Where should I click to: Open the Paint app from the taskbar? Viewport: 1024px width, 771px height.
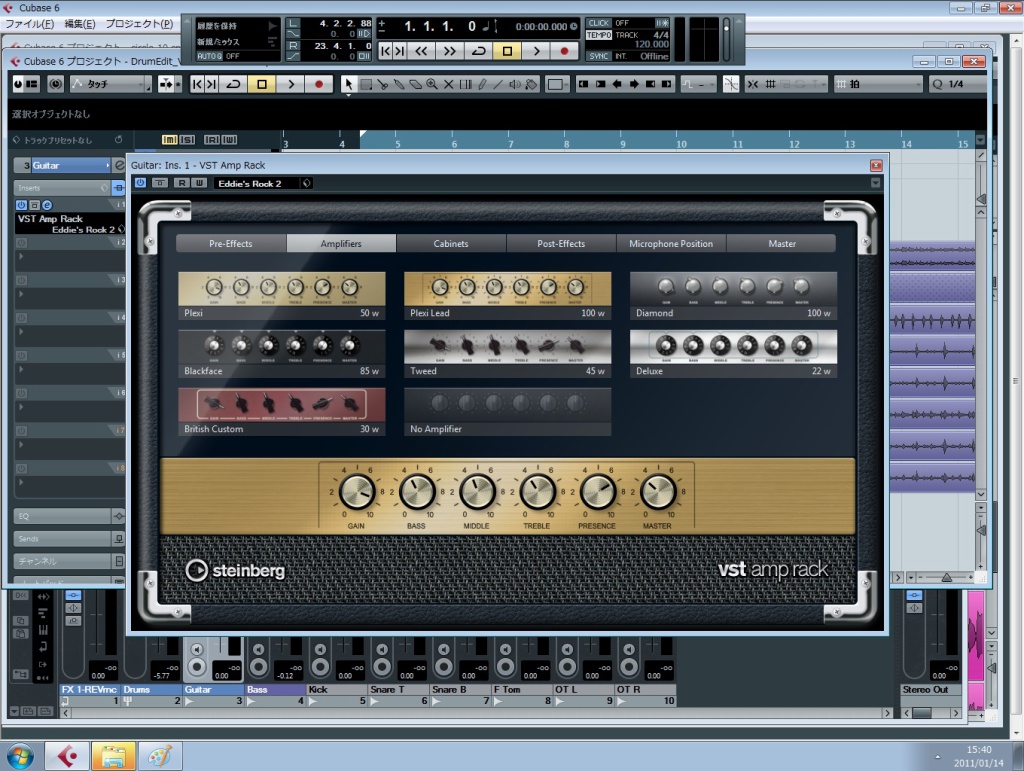point(160,755)
